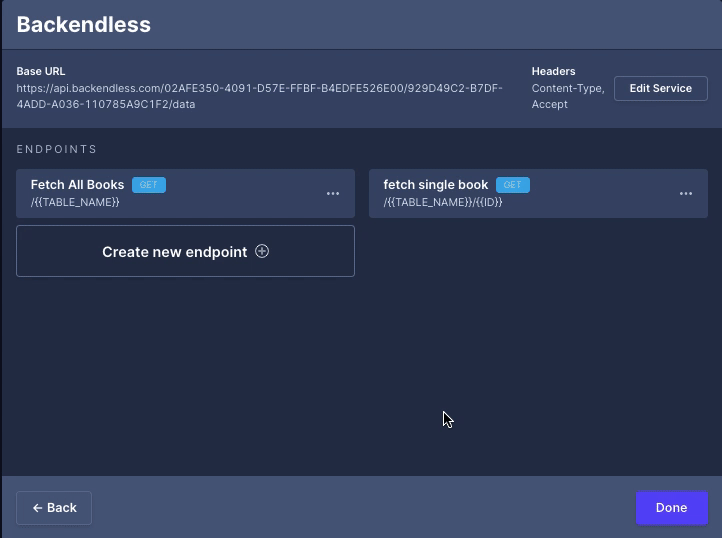Open the Fetch All Books endpoint card
This screenshot has height=538, width=722.
(186, 193)
